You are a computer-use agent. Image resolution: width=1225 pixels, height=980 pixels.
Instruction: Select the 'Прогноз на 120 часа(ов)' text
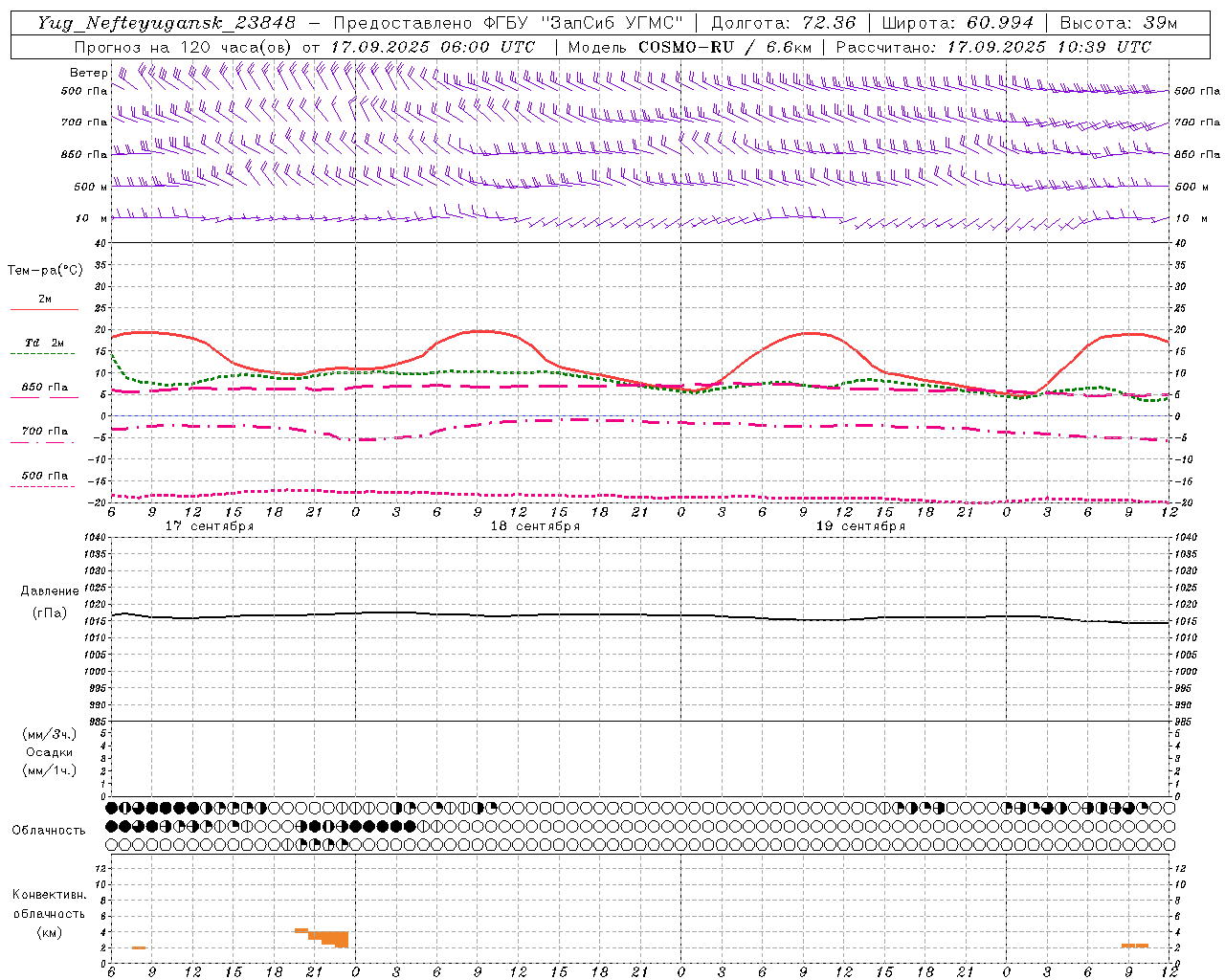[185, 47]
